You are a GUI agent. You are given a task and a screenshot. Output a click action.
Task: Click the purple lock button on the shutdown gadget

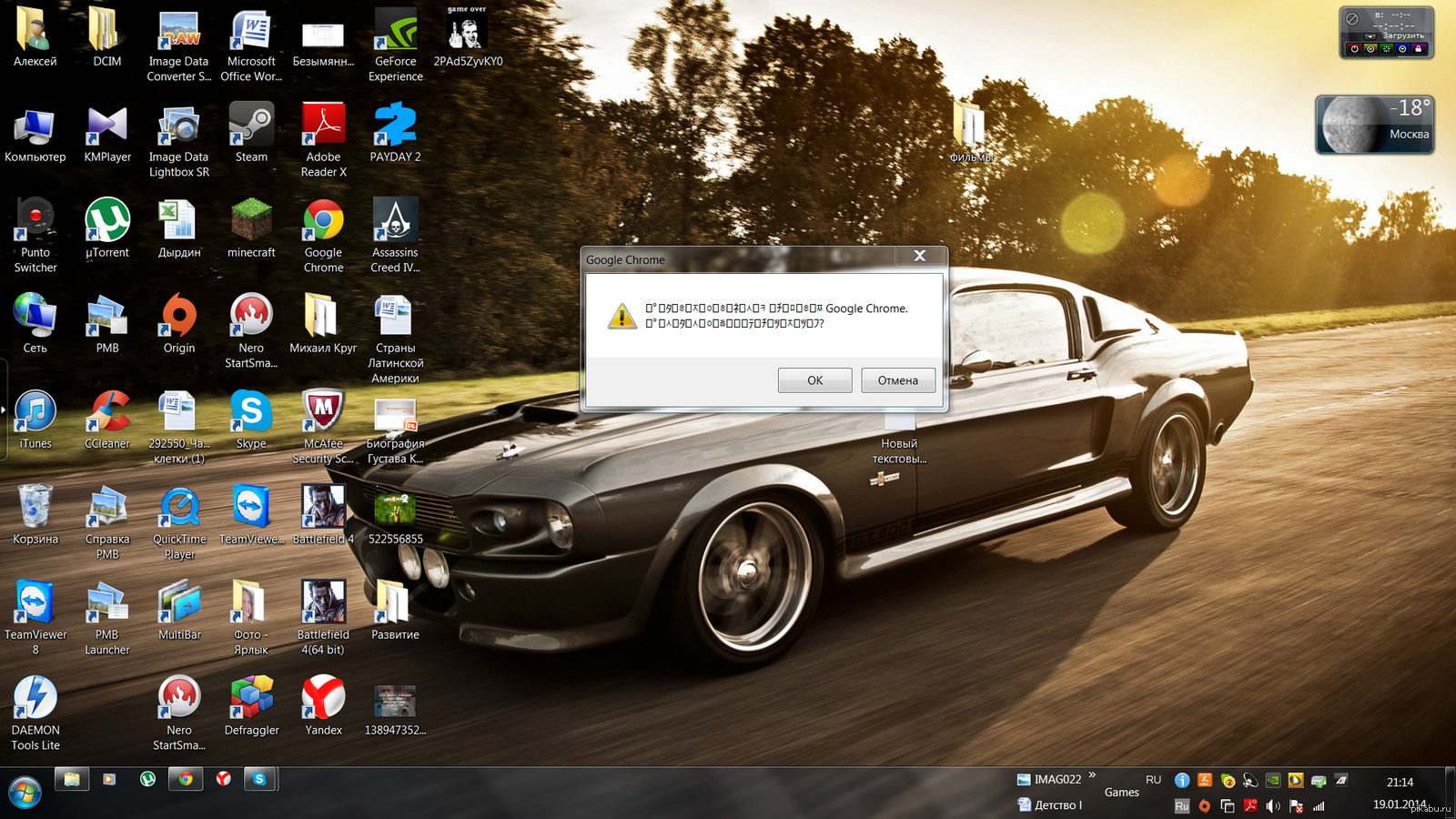pyautogui.click(x=1419, y=48)
